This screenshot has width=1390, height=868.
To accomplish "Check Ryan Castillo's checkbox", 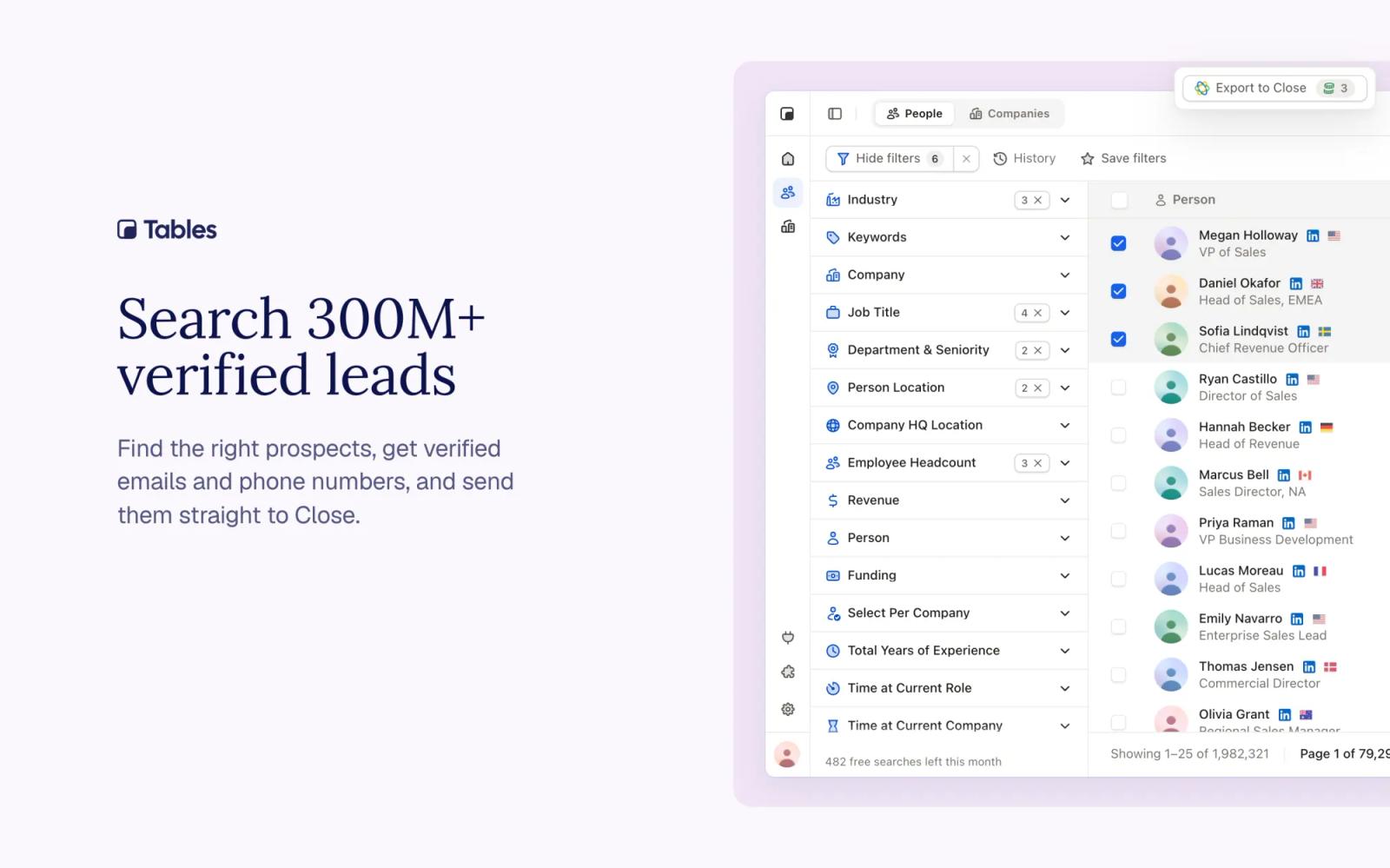I will pos(1118,387).
